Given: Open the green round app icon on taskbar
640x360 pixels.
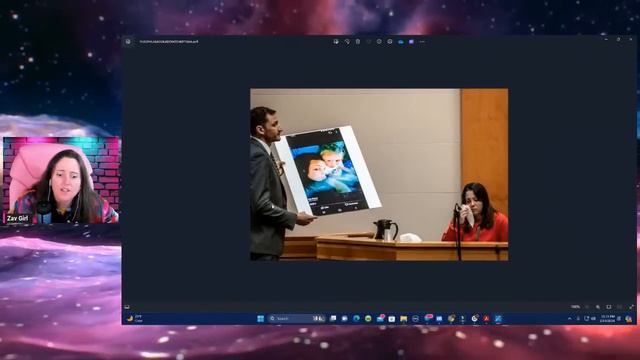Looking at the screenshot, I should point(368,318).
